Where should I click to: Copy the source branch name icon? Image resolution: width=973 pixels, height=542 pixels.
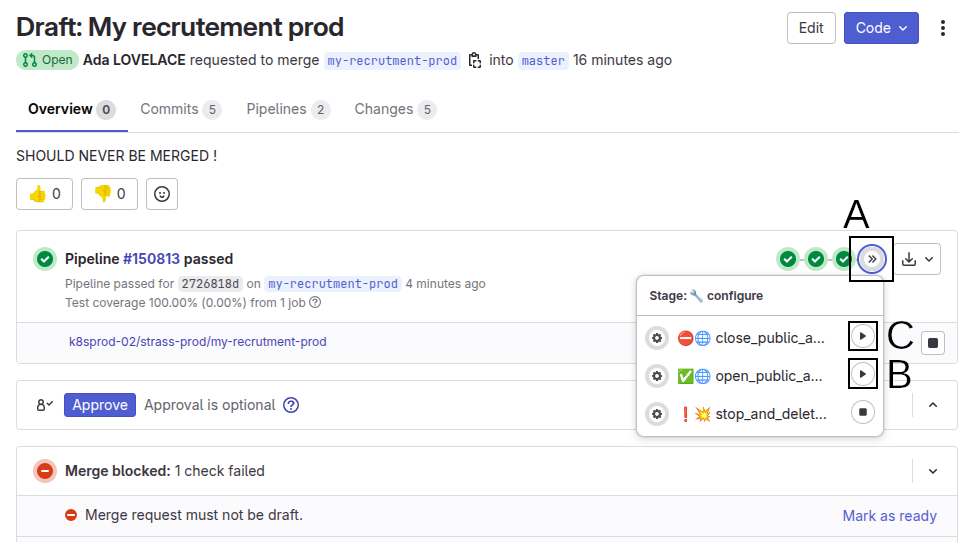475,60
